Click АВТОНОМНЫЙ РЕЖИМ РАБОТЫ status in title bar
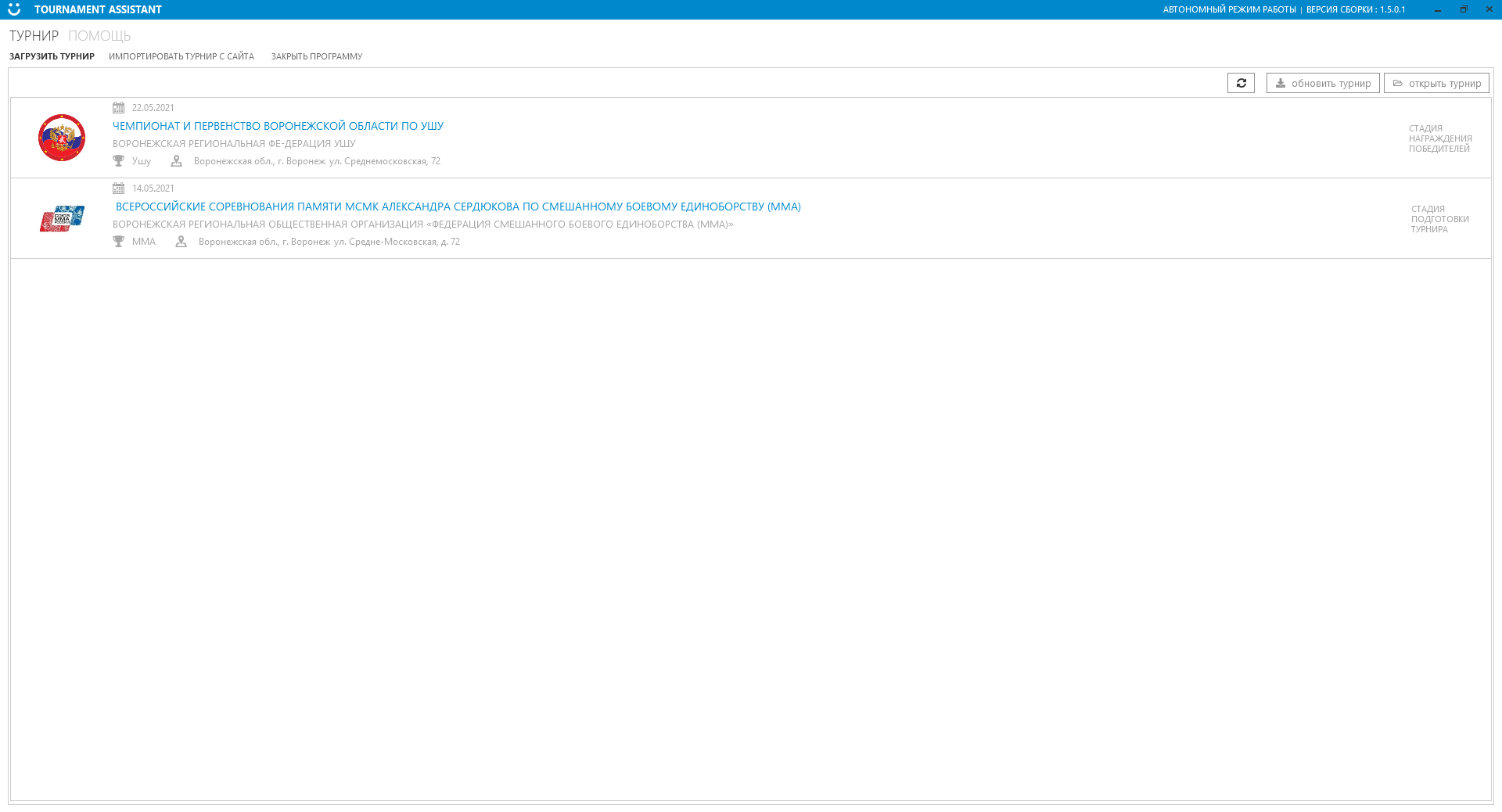 [1229, 9]
